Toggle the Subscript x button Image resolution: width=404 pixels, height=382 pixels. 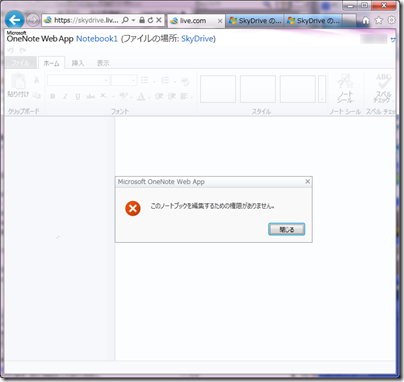[103, 96]
